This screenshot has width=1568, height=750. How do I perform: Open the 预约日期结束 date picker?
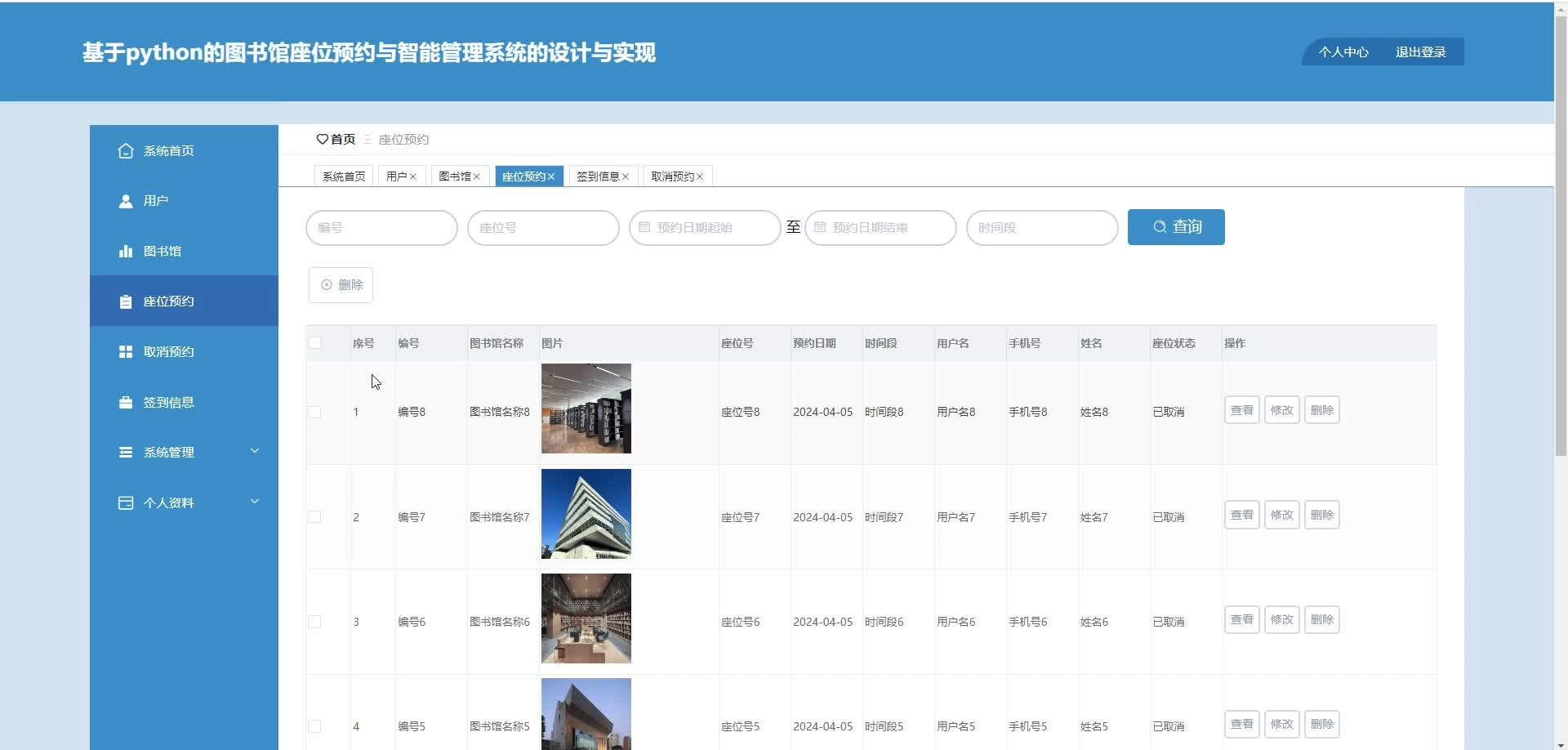pyautogui.click(x=880, y=228)
